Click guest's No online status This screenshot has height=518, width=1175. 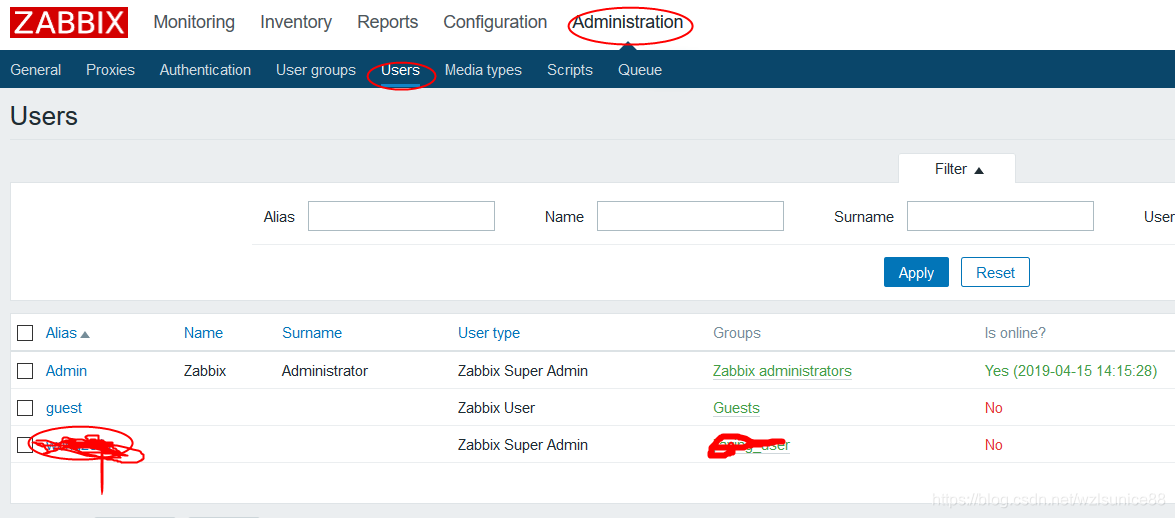994,408
